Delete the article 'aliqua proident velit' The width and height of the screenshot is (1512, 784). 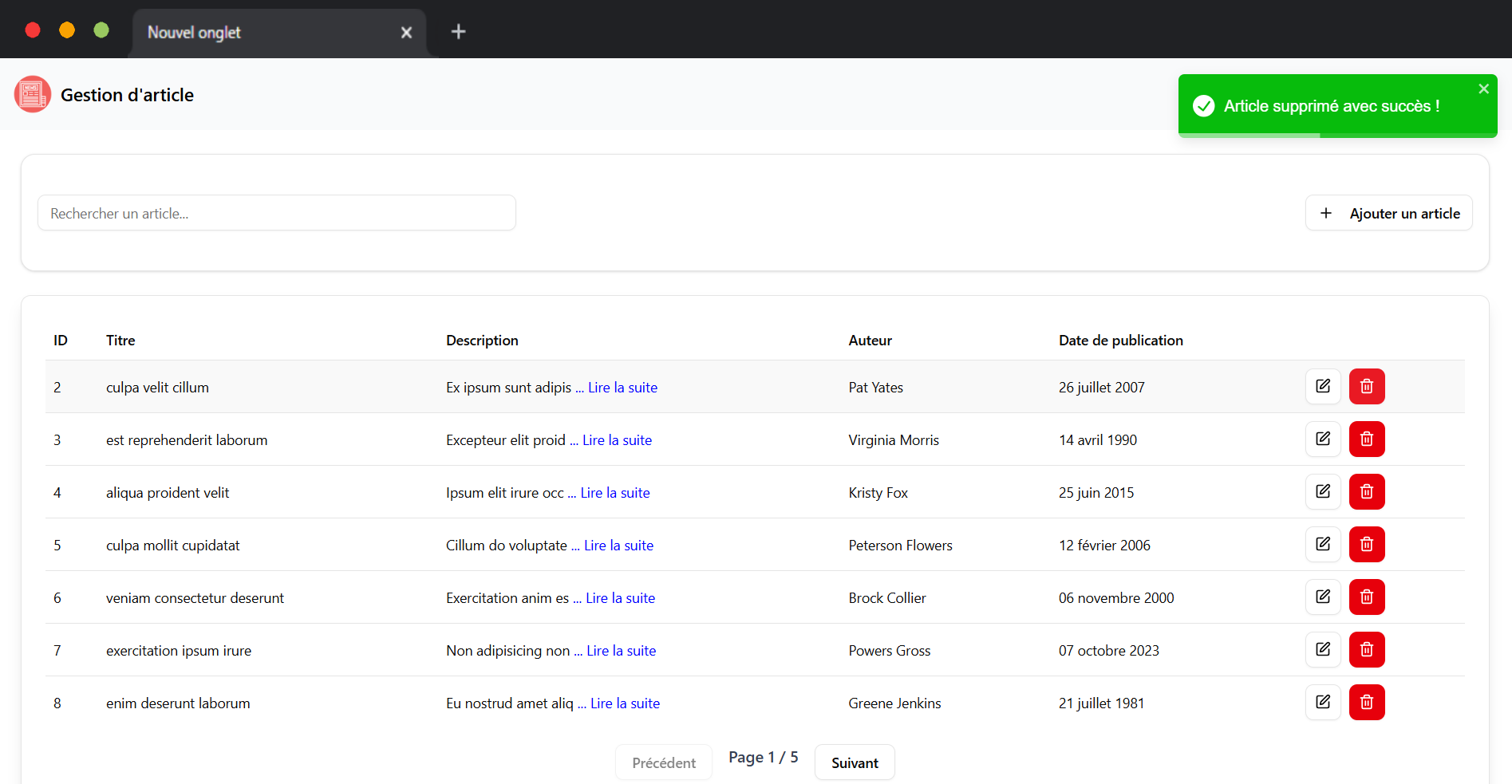pos(1366,492)
